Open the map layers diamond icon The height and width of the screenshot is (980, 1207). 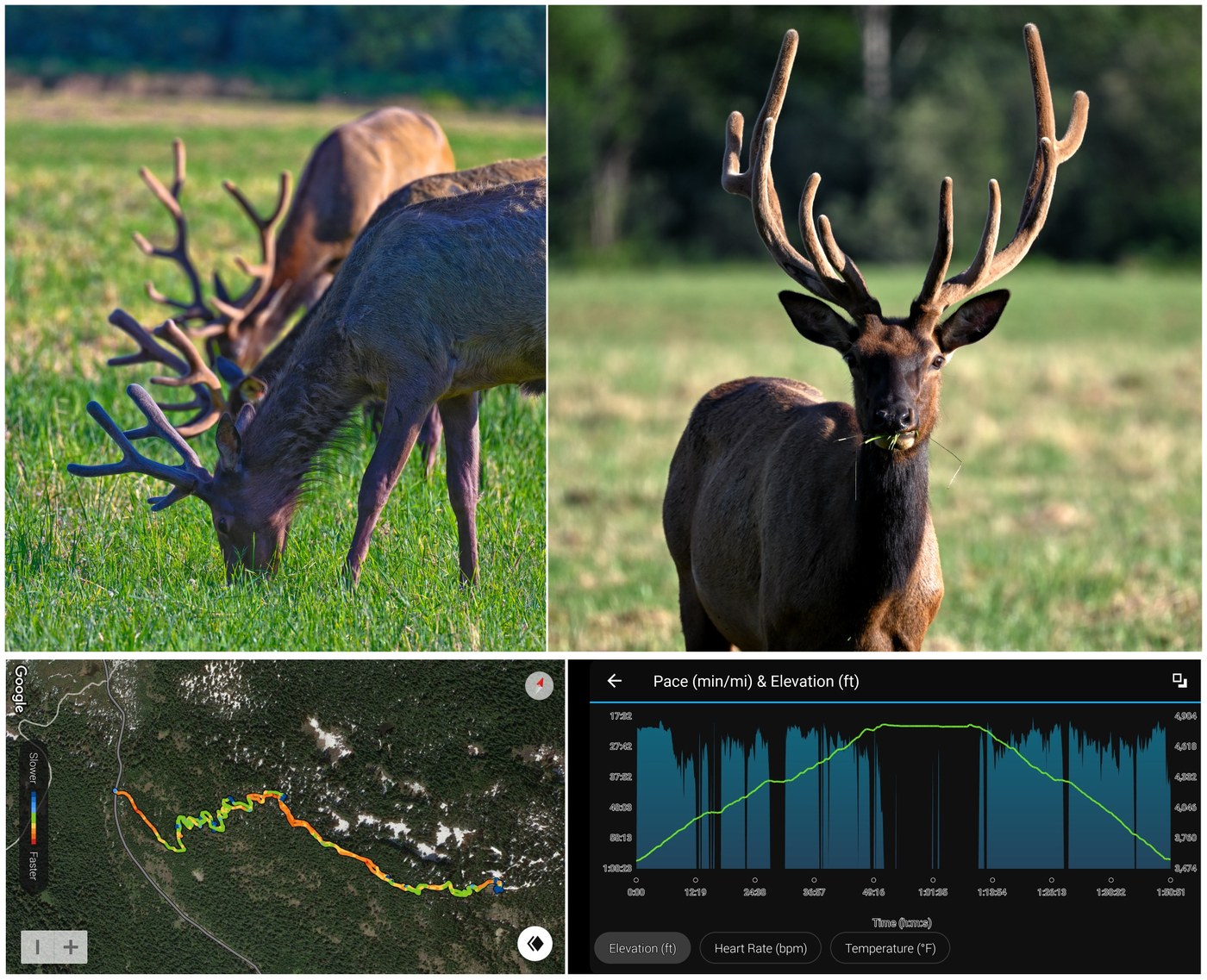click(535, 943)
